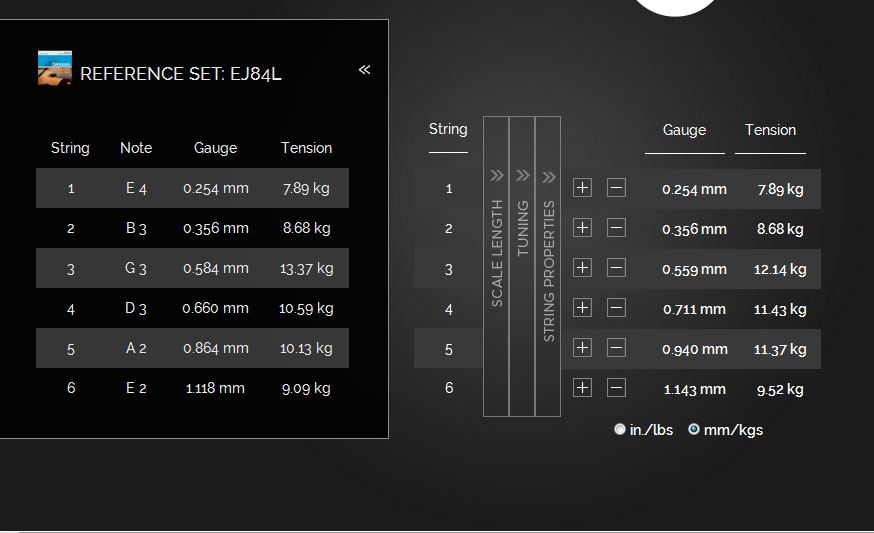Click custom gauge value 0.711 mm

[695, 309]
